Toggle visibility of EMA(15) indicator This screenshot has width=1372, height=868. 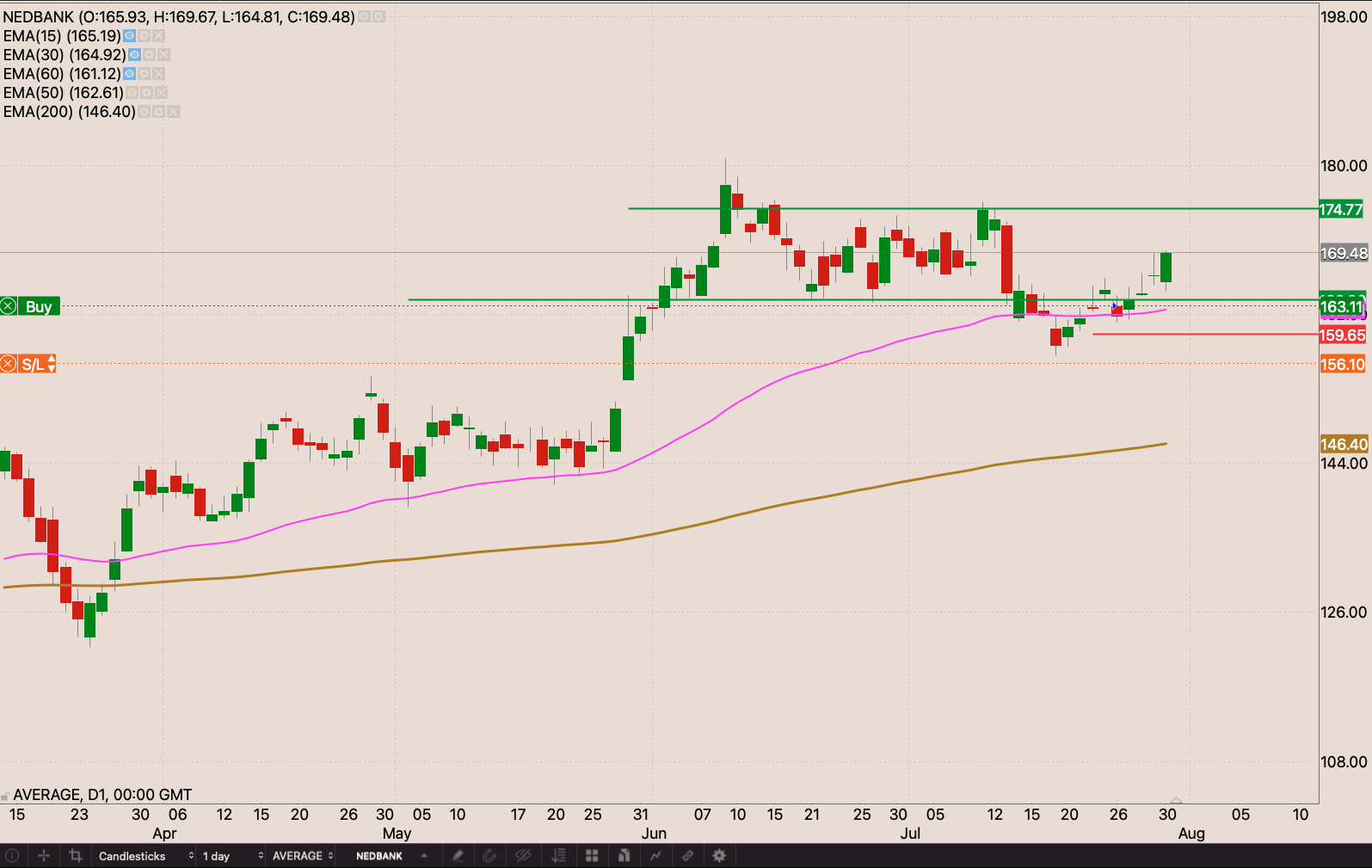coord(130,36)
